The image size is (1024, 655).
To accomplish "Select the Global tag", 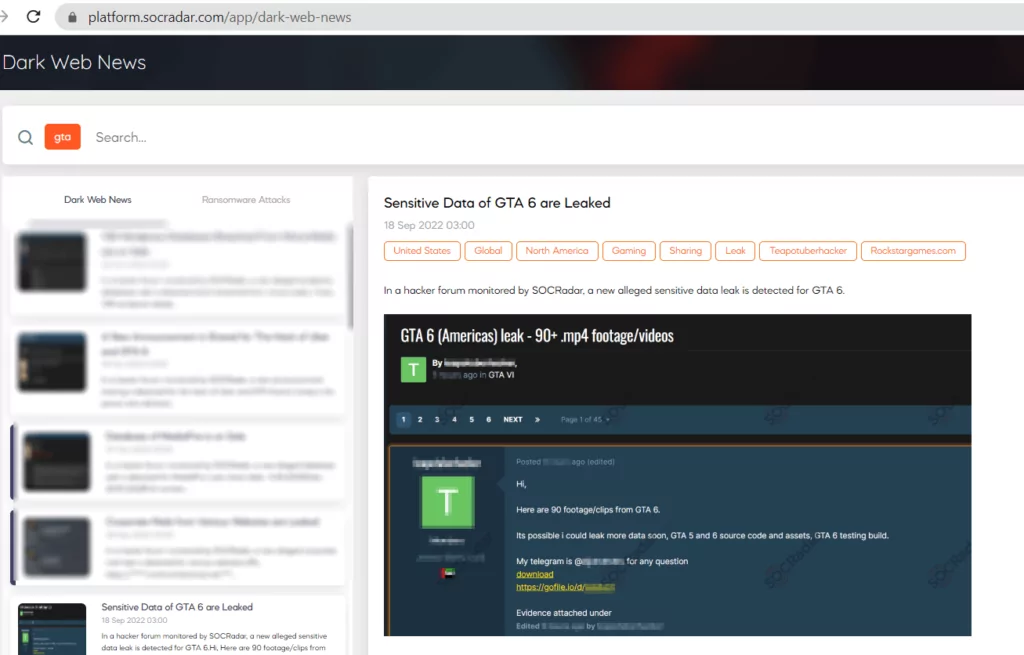I will click(488, 251).
